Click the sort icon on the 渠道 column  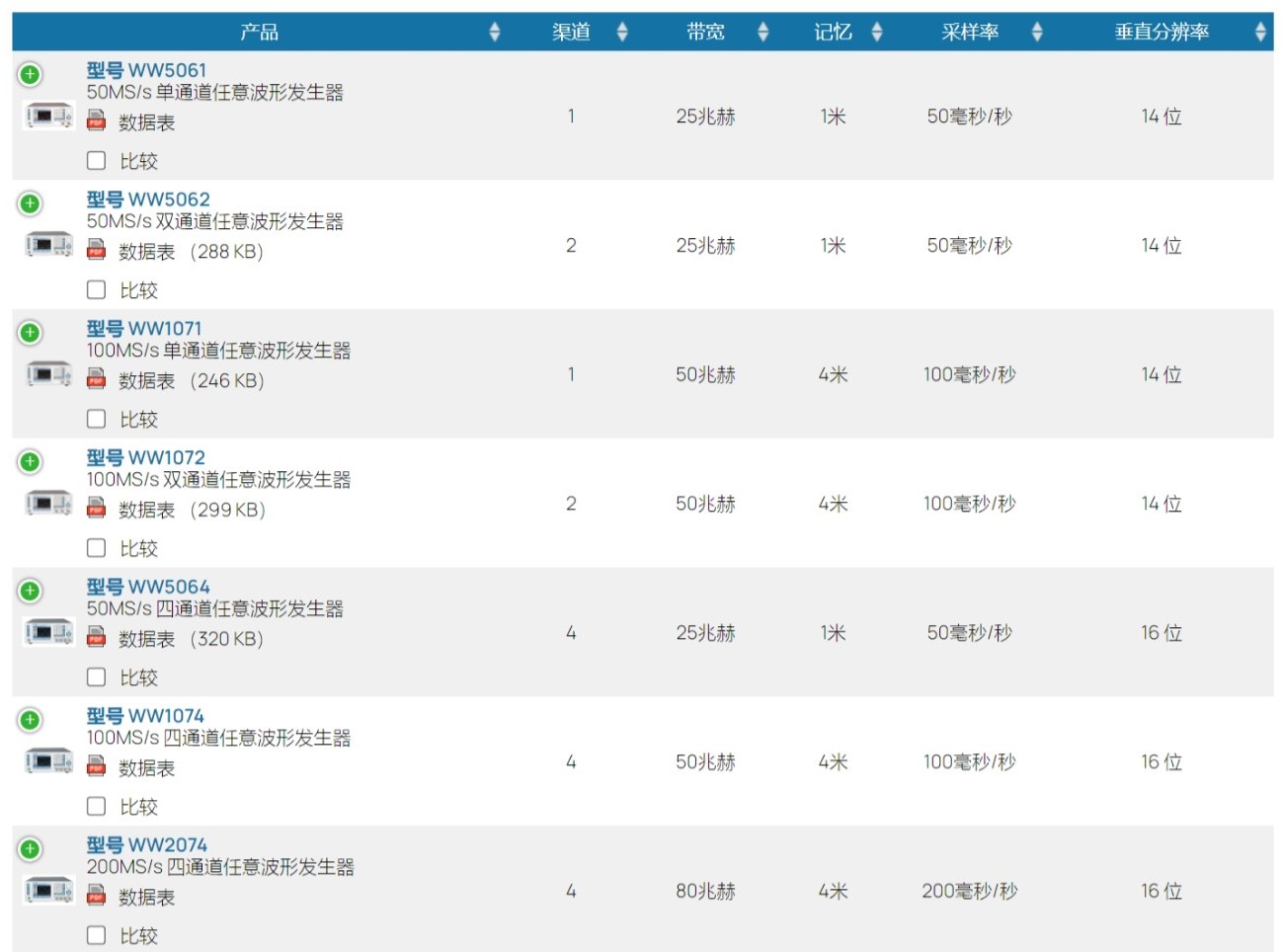point(621,31)
